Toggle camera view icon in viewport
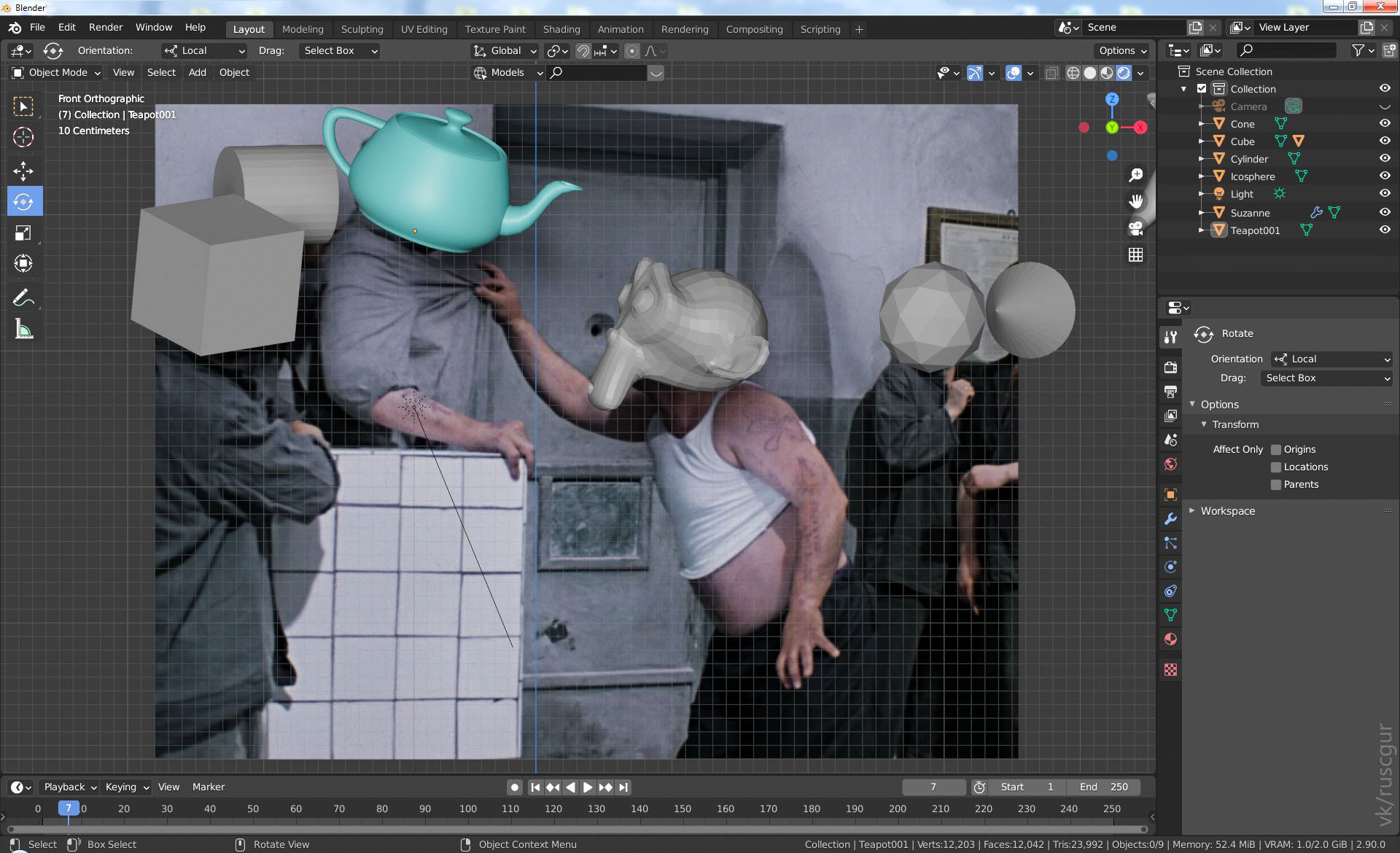The width and height of the screenshot is (1400, 853). [1135, 228]
